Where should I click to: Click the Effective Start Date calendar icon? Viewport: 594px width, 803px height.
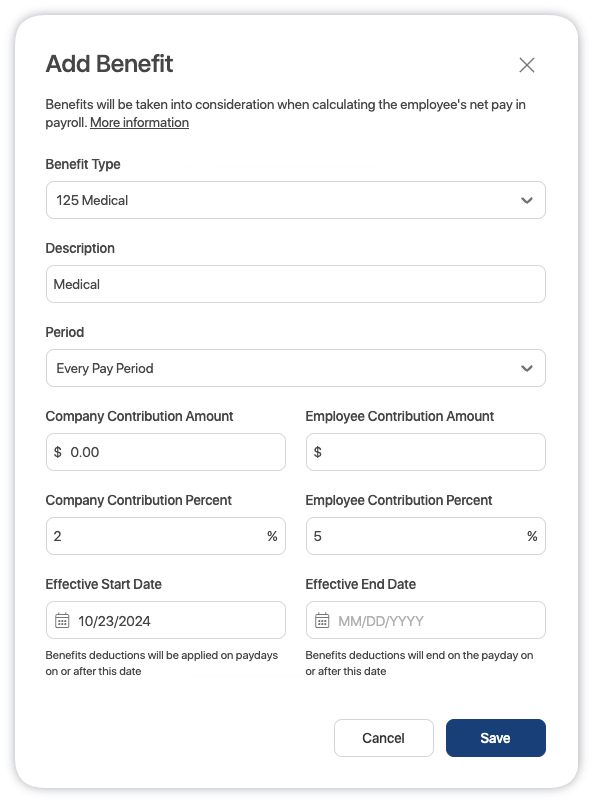(x=62, y=620)
